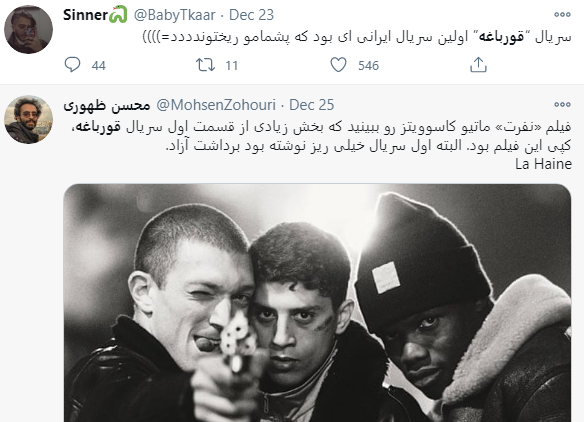
Task: Open the La Haine movie photo
Action: click(x=317, y=303)
